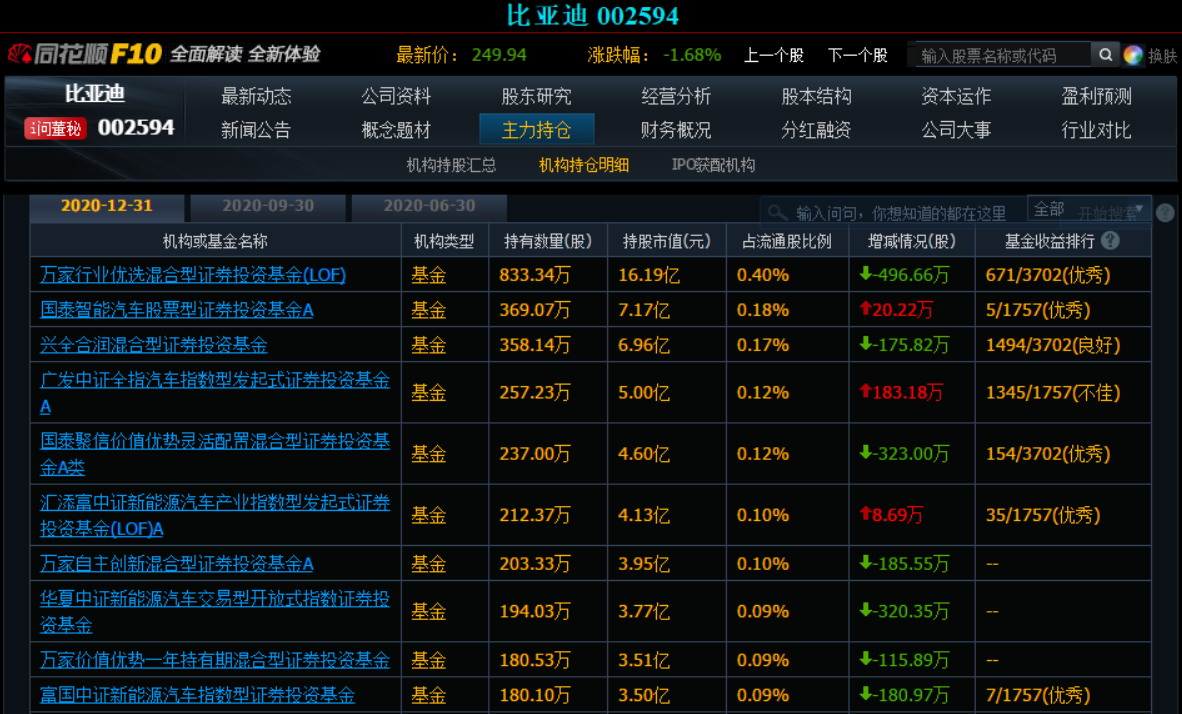Open 汇添富中证新能源汽车产业指数 fund link
Viewport: 1182px width, 714px height.
click(x=214, y=515)
